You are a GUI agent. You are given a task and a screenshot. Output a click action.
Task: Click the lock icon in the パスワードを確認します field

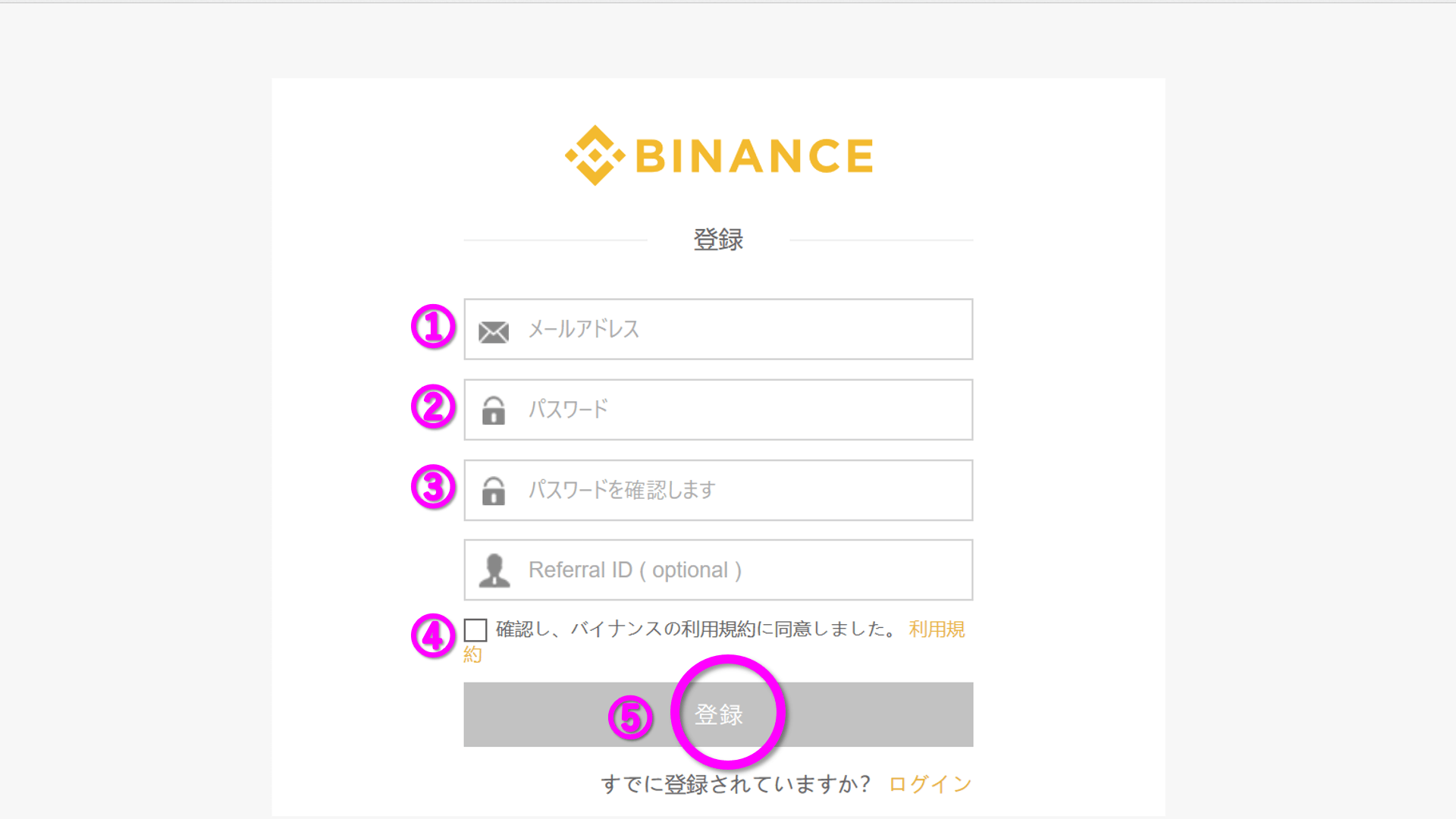point(494,491)
